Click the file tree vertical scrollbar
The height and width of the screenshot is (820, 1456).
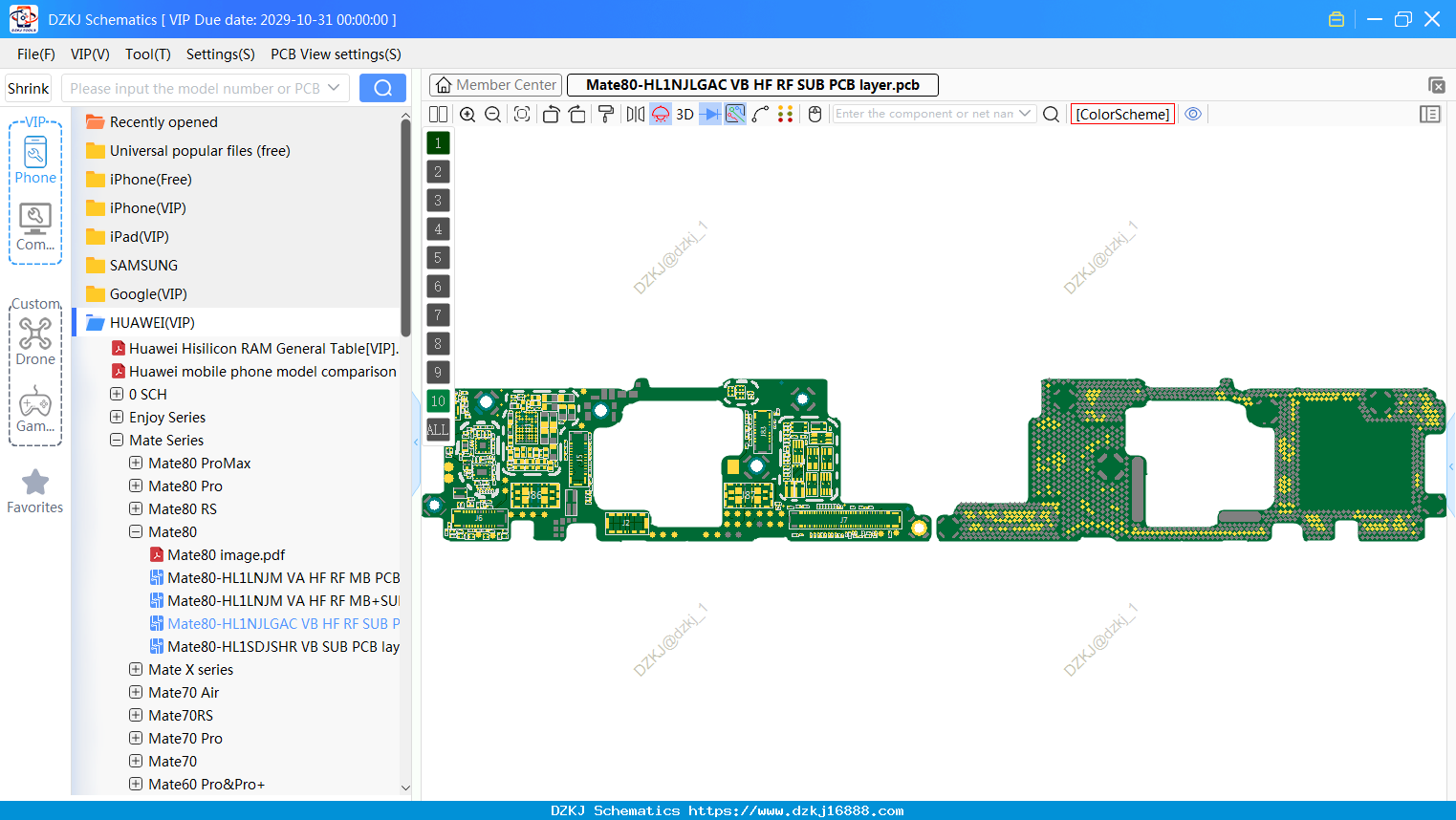point(405,227)
